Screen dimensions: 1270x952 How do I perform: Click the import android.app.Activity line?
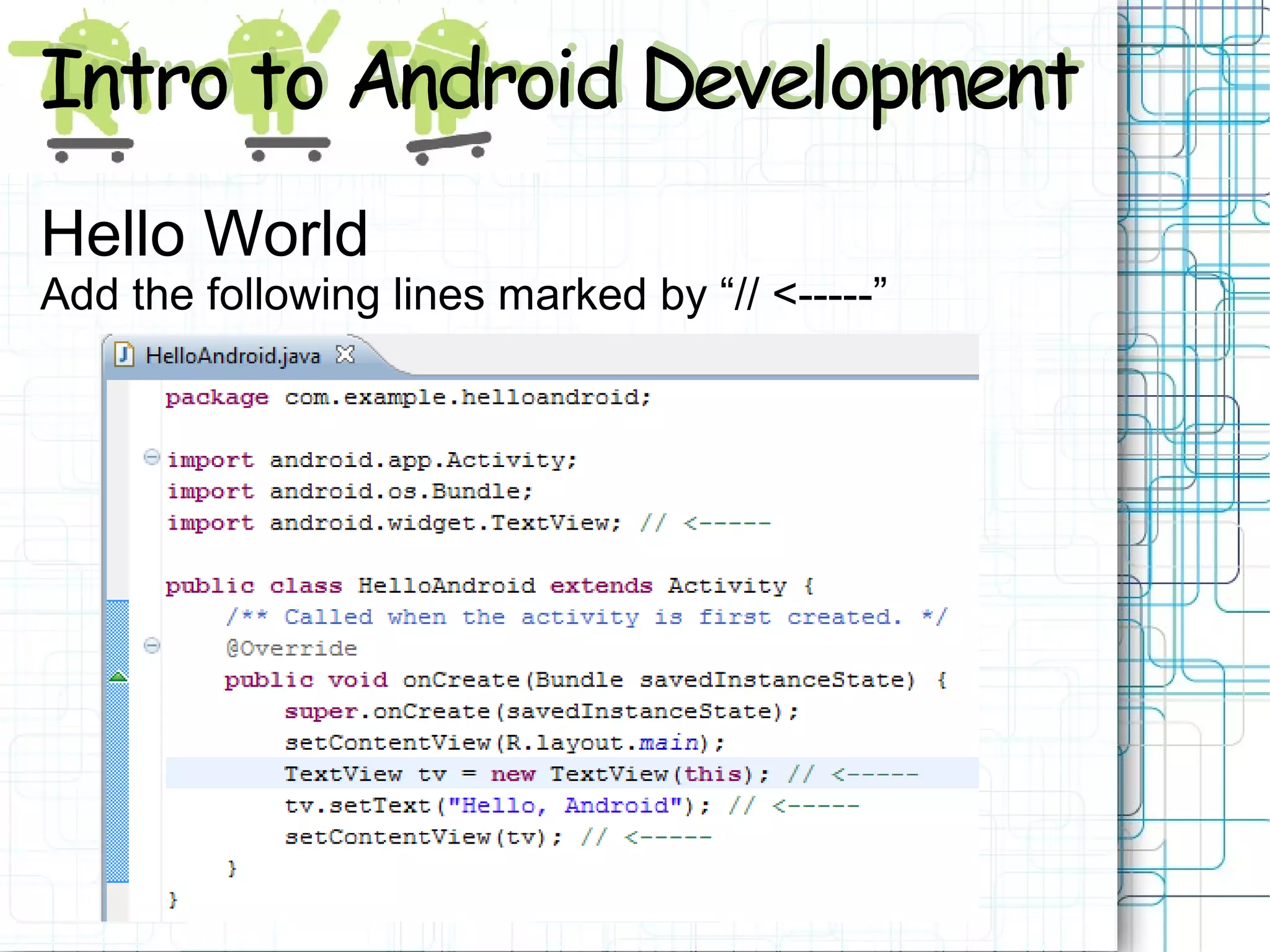click(372, 460)
